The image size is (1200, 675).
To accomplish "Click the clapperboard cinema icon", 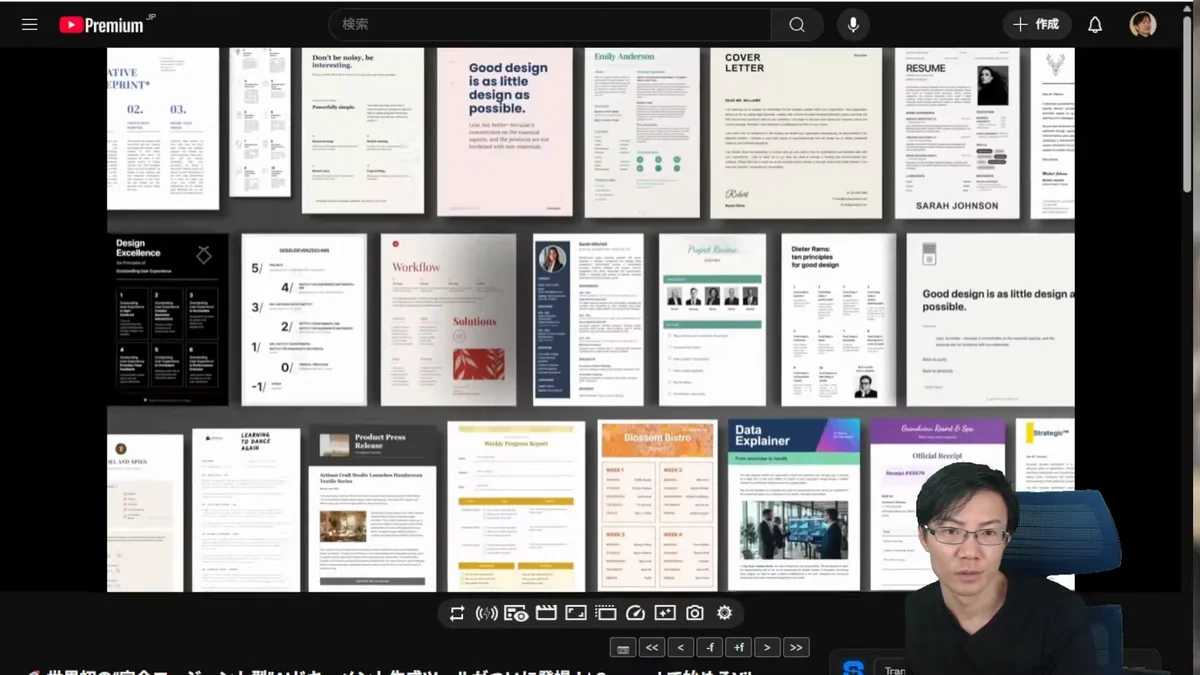I will 546,613.
